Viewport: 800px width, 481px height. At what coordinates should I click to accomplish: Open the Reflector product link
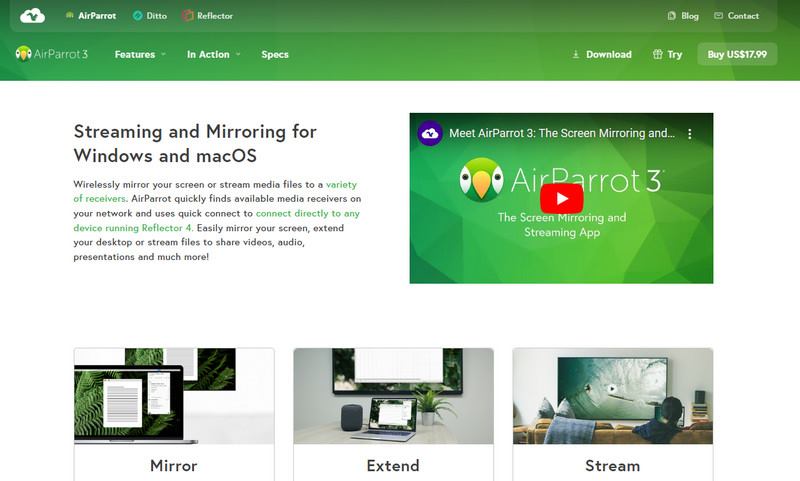[215, 16]
